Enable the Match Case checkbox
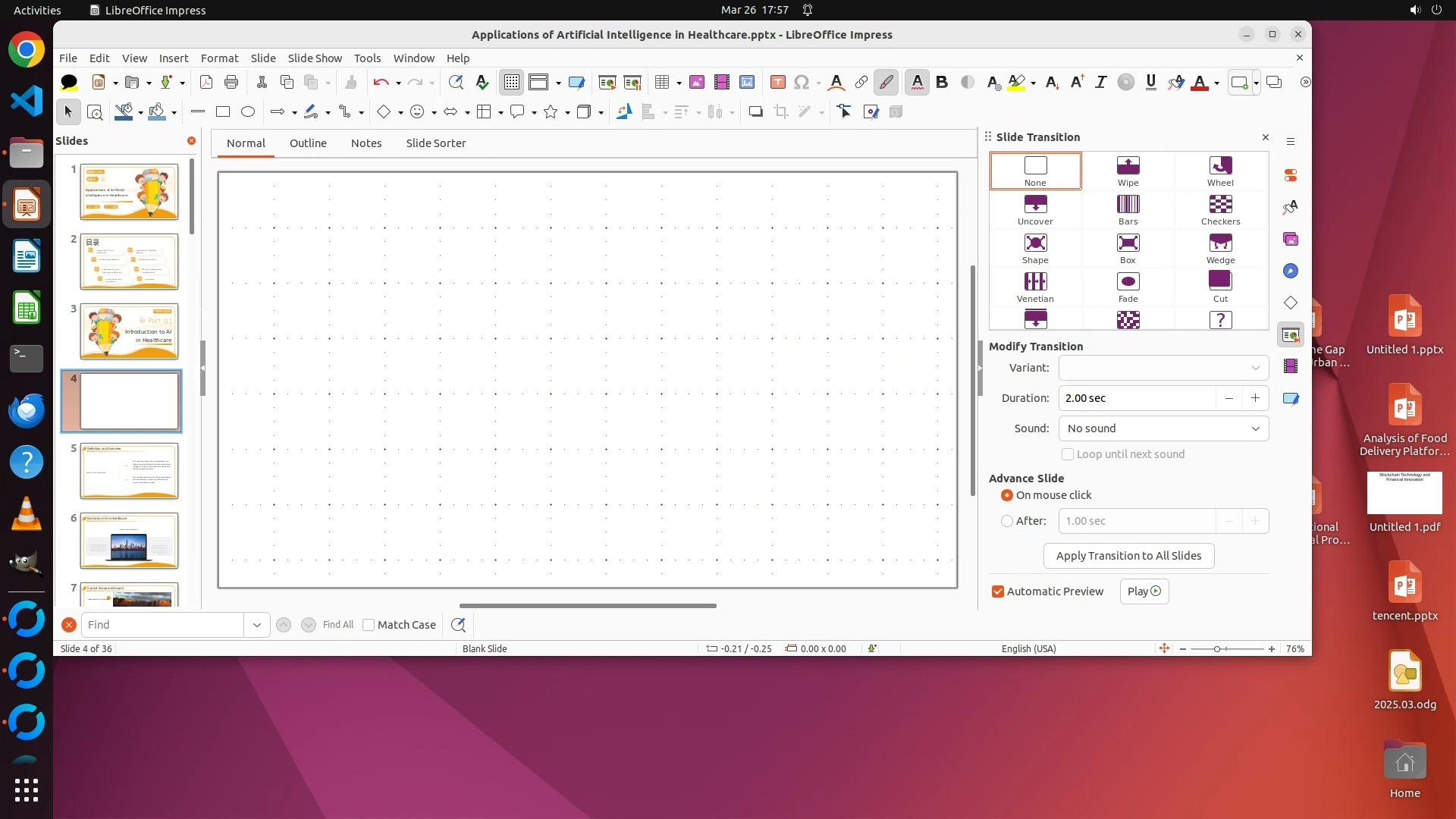 pyautogui.click(x=369, y=625)
